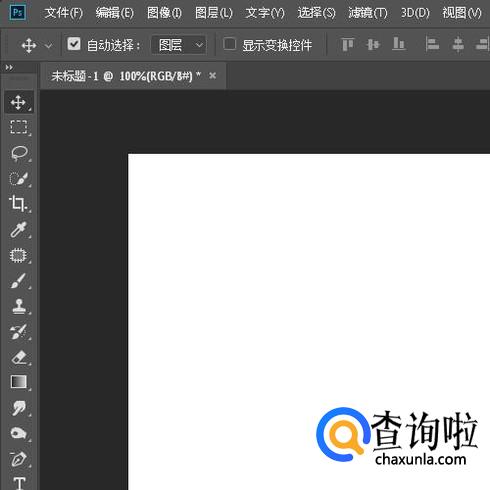Click the align top edges button
Viewport: 490px width, 490px height.
pos(347,44)
